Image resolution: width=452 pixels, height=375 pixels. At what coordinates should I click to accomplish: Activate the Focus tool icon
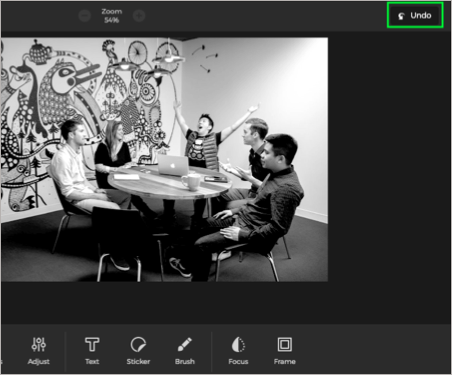click(x=238, y=344)
